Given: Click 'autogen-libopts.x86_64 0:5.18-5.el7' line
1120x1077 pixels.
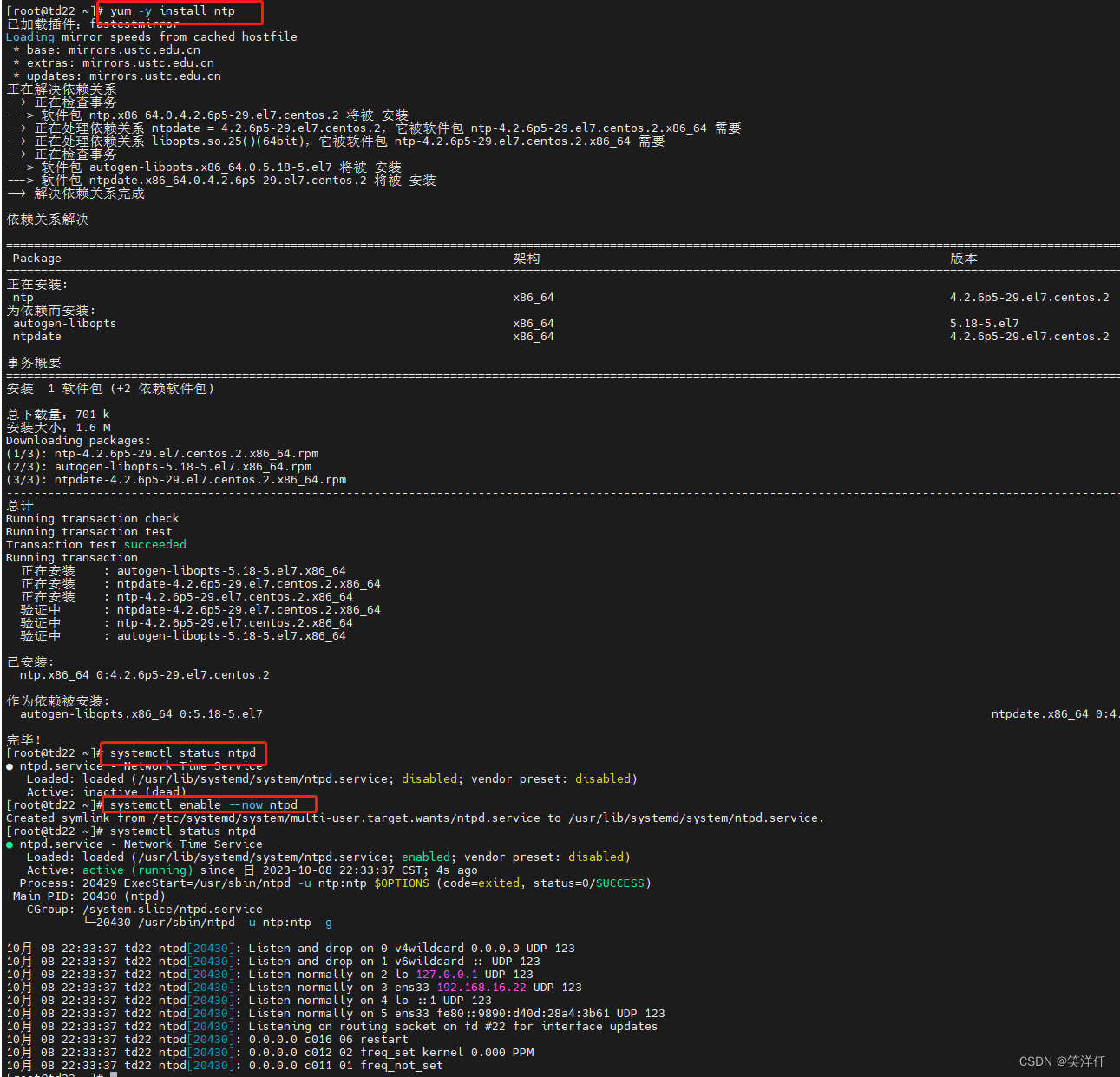Looking at the screenshot, I should (x=141, y=714).
